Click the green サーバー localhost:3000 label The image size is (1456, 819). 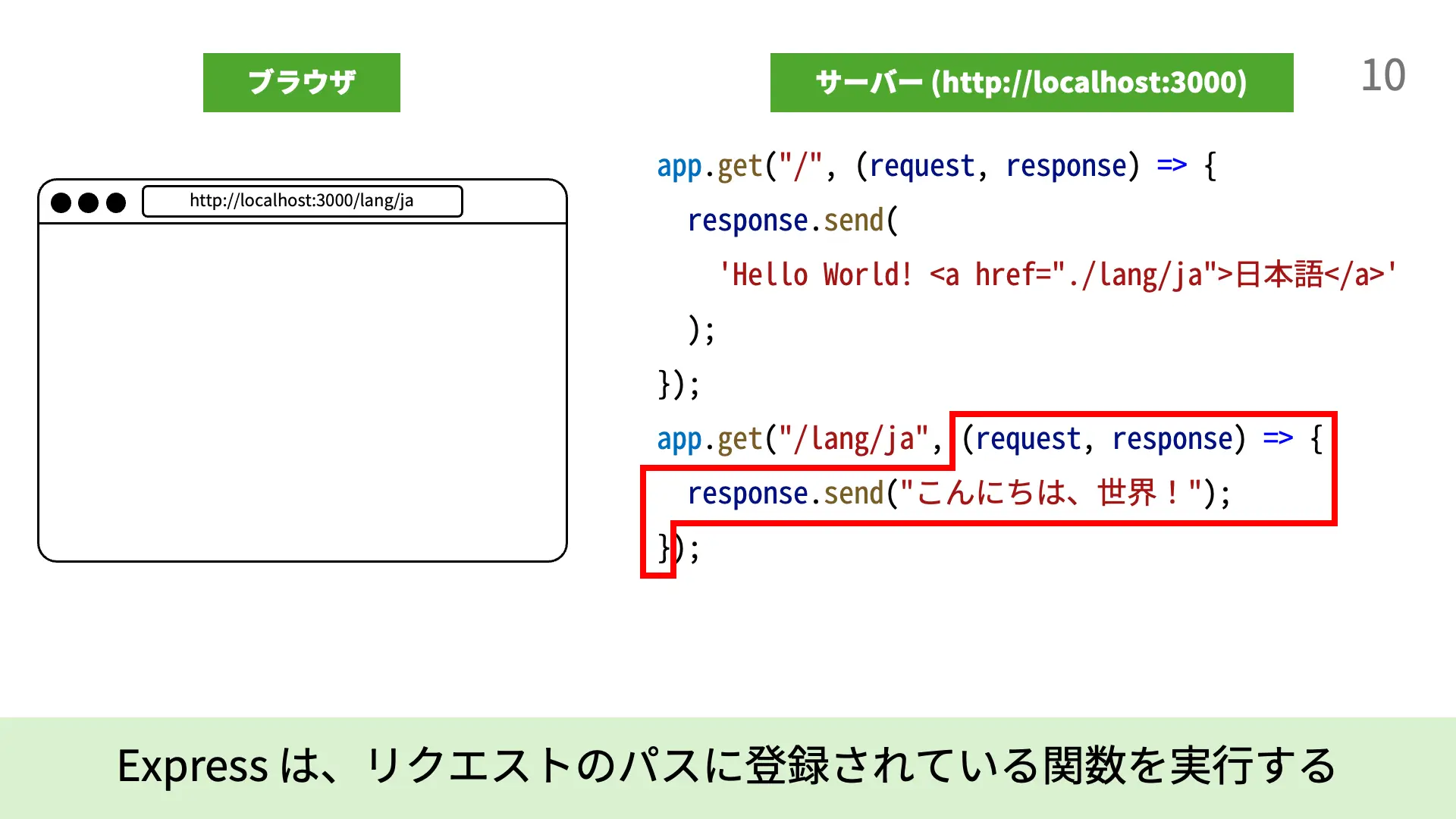coord(1031,83)
